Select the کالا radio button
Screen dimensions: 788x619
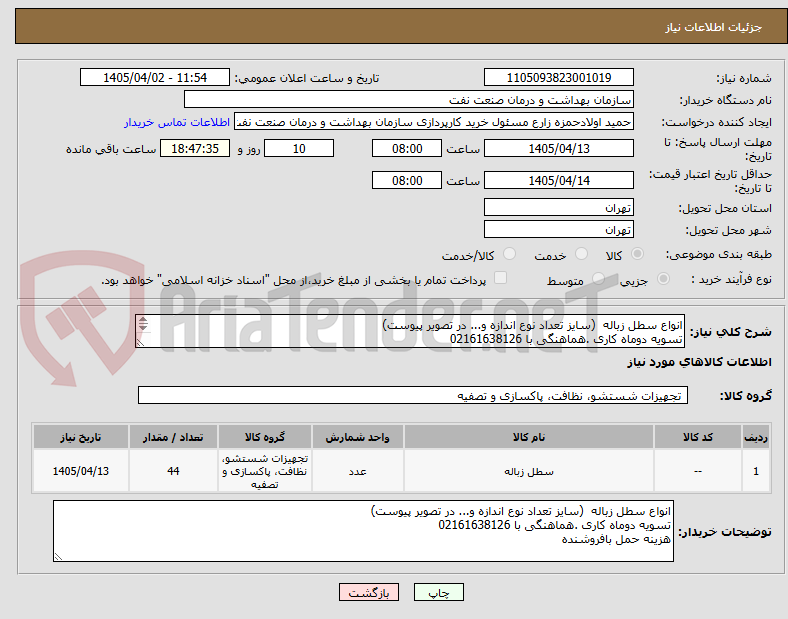click(x=637, y=254)
